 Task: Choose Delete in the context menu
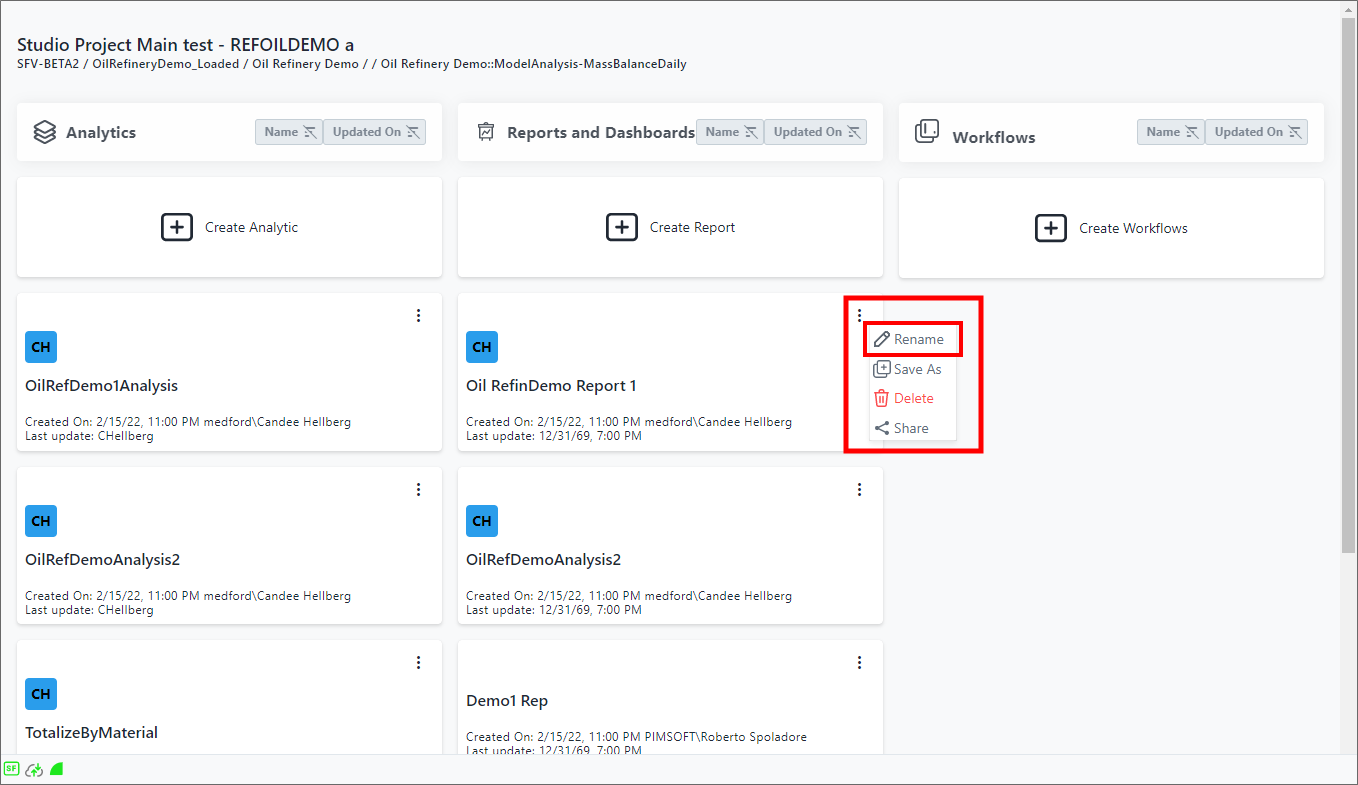pyautogui.click(x=912, y=398)
